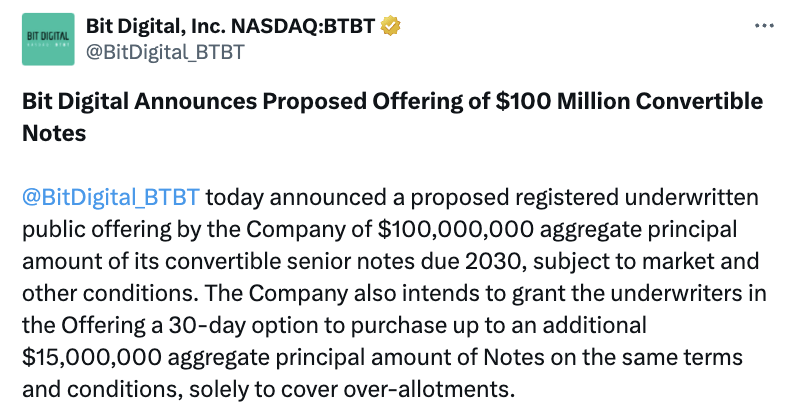Open the three-dot more options menu
Screen dimensions: 796x420
tap(764, 26)
